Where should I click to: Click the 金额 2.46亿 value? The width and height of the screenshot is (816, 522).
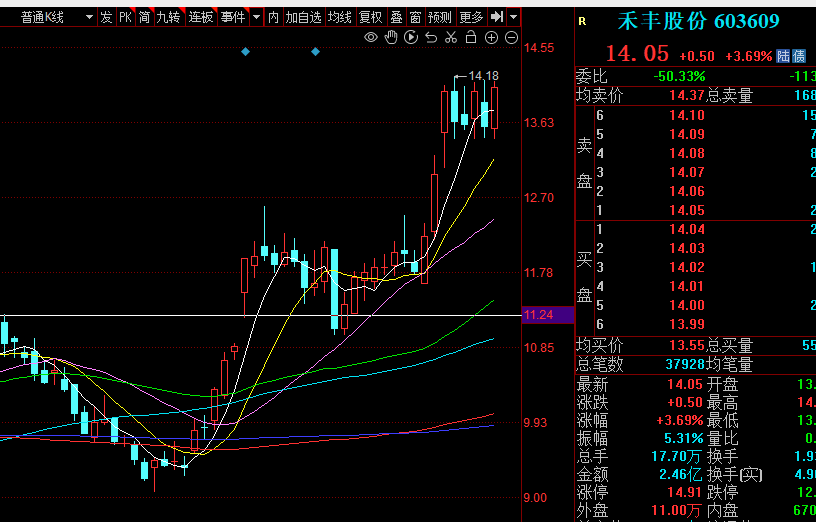(681, 474)
